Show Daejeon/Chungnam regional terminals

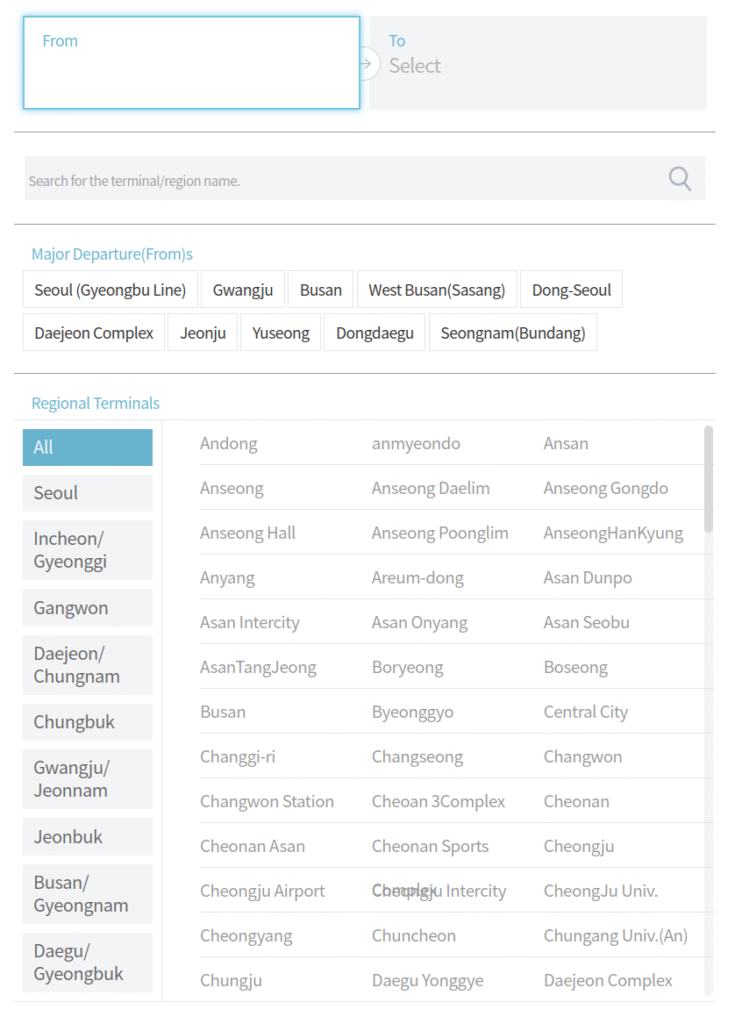tap(88, 665)
